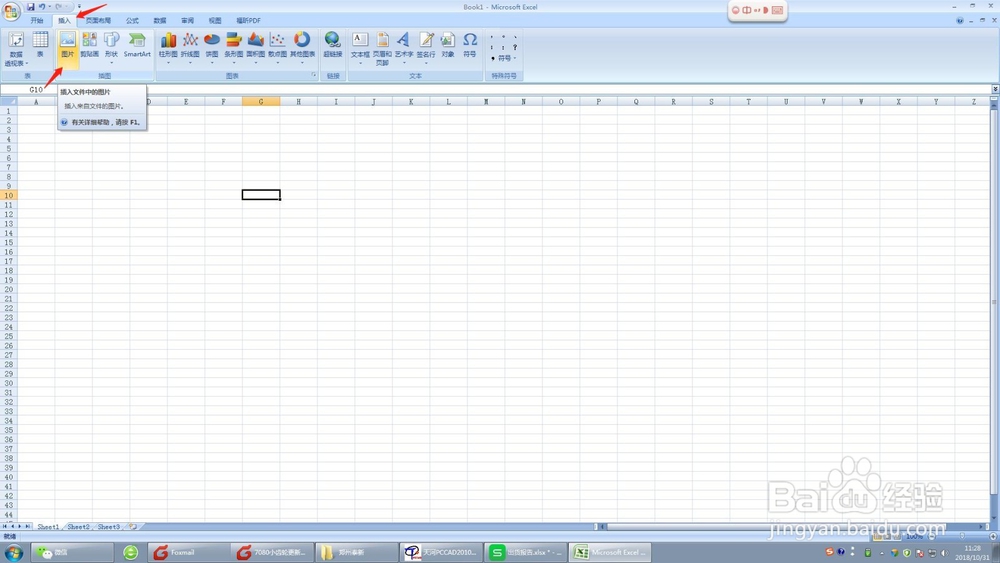Insert a Table (表)
The image size is (1000, 563).
pyautogui.click(x=40, y=45)
